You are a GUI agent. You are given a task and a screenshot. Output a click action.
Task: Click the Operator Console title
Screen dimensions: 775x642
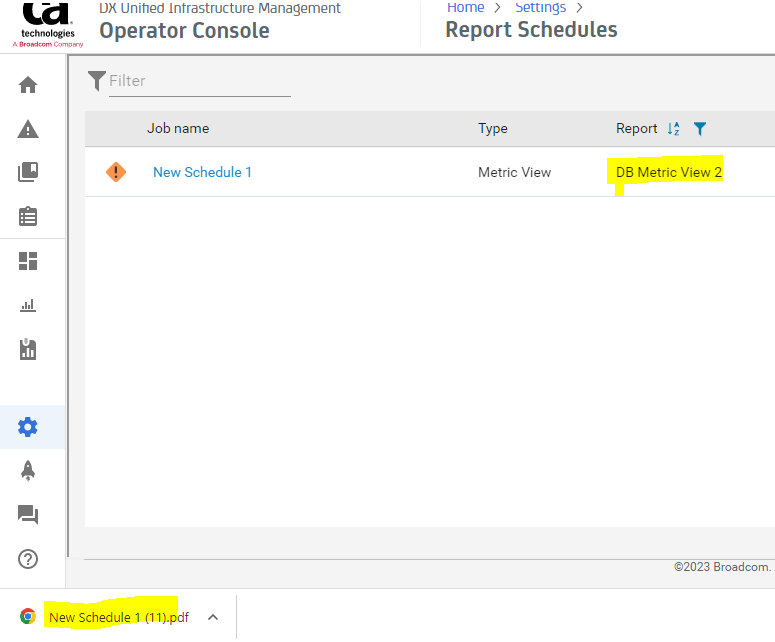(184, 31)
